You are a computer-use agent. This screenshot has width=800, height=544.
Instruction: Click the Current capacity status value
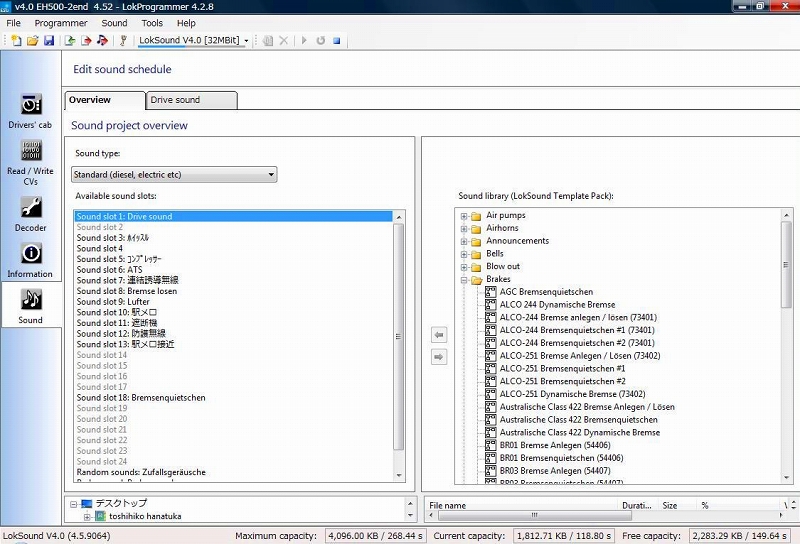564,536
